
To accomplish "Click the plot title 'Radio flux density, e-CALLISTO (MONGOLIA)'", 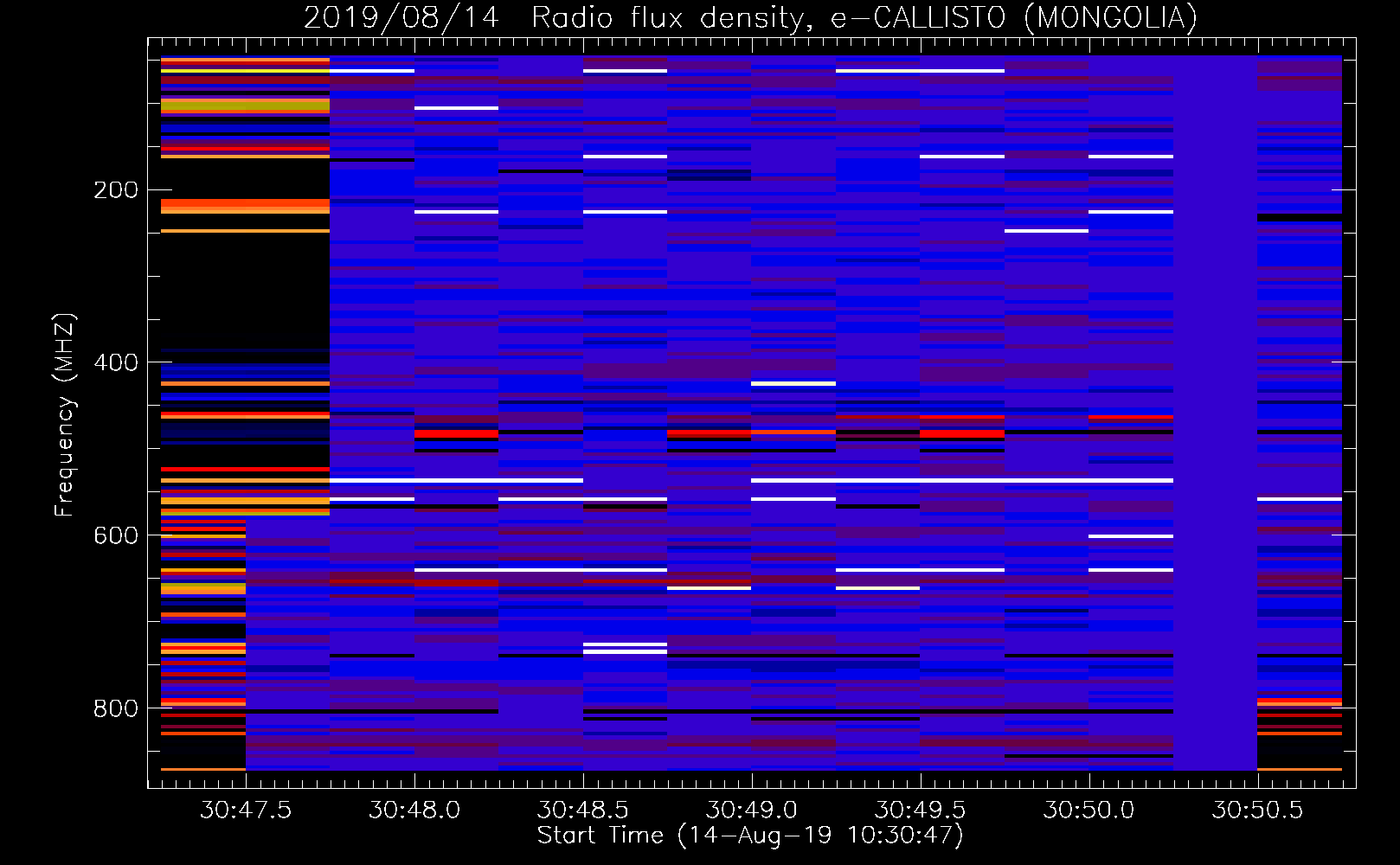I will pyautogui.click(x=864, y=18).
